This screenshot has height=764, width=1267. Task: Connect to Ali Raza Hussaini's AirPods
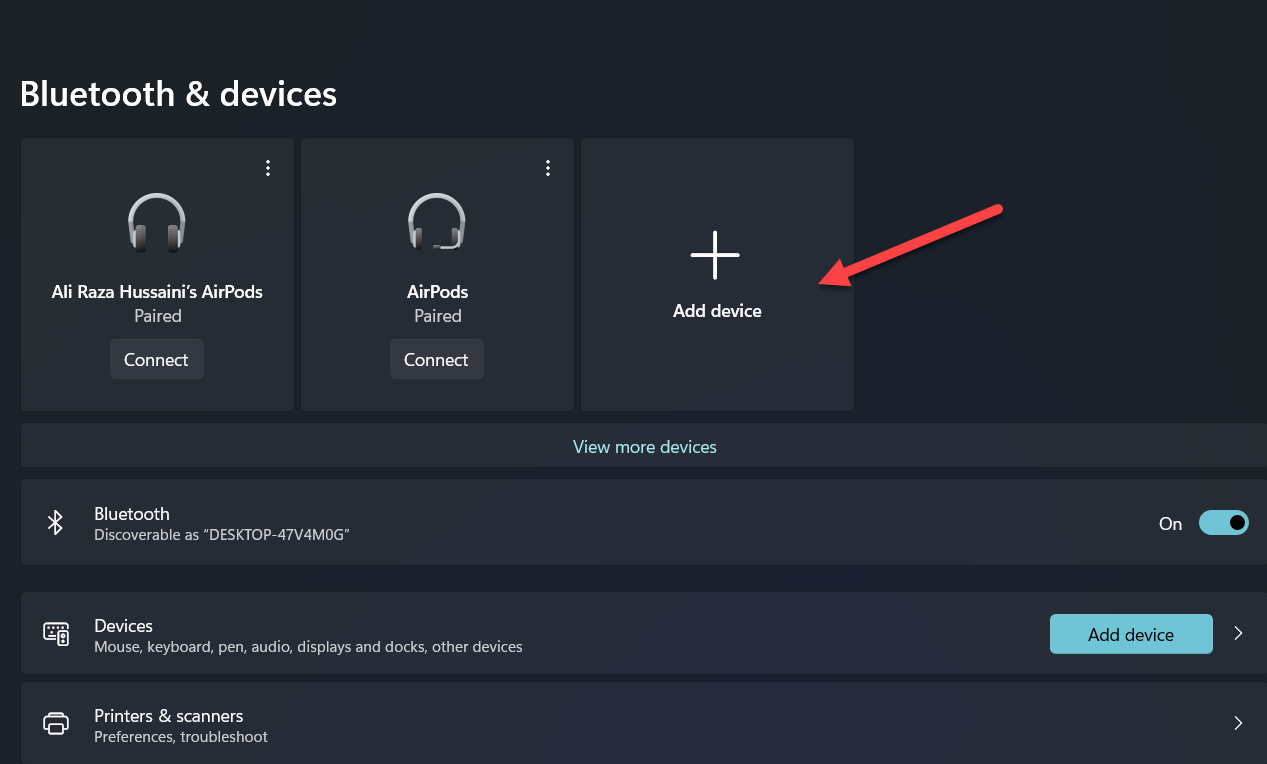pos(156,360)
